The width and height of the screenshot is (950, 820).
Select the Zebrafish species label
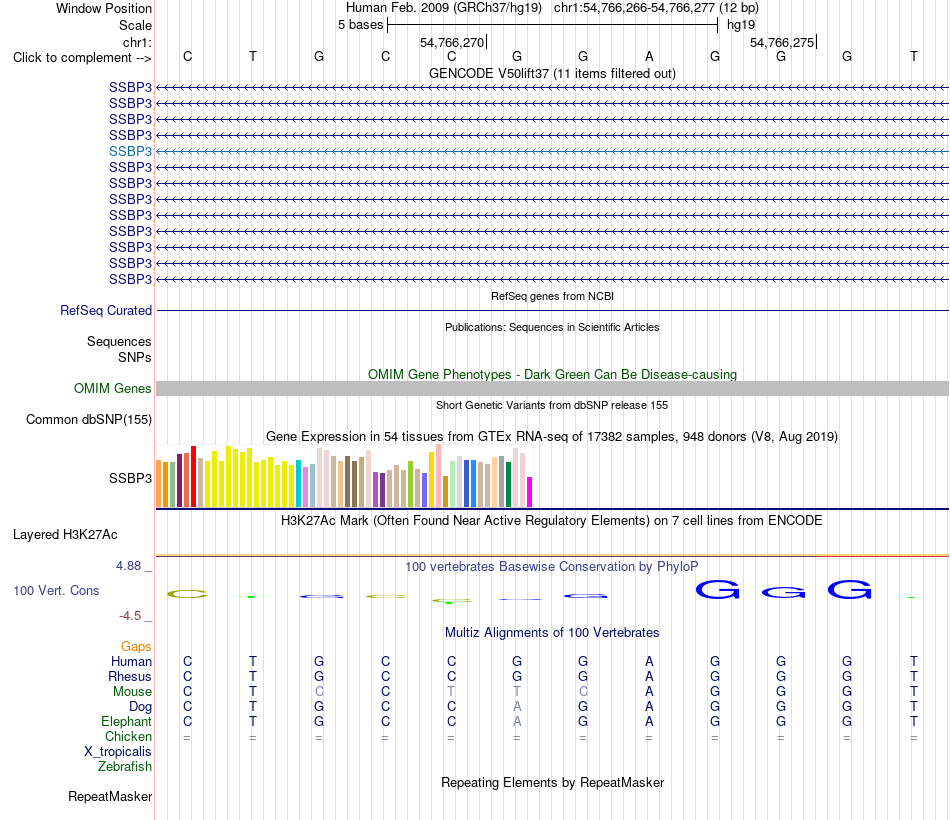(x=125, y=767)
